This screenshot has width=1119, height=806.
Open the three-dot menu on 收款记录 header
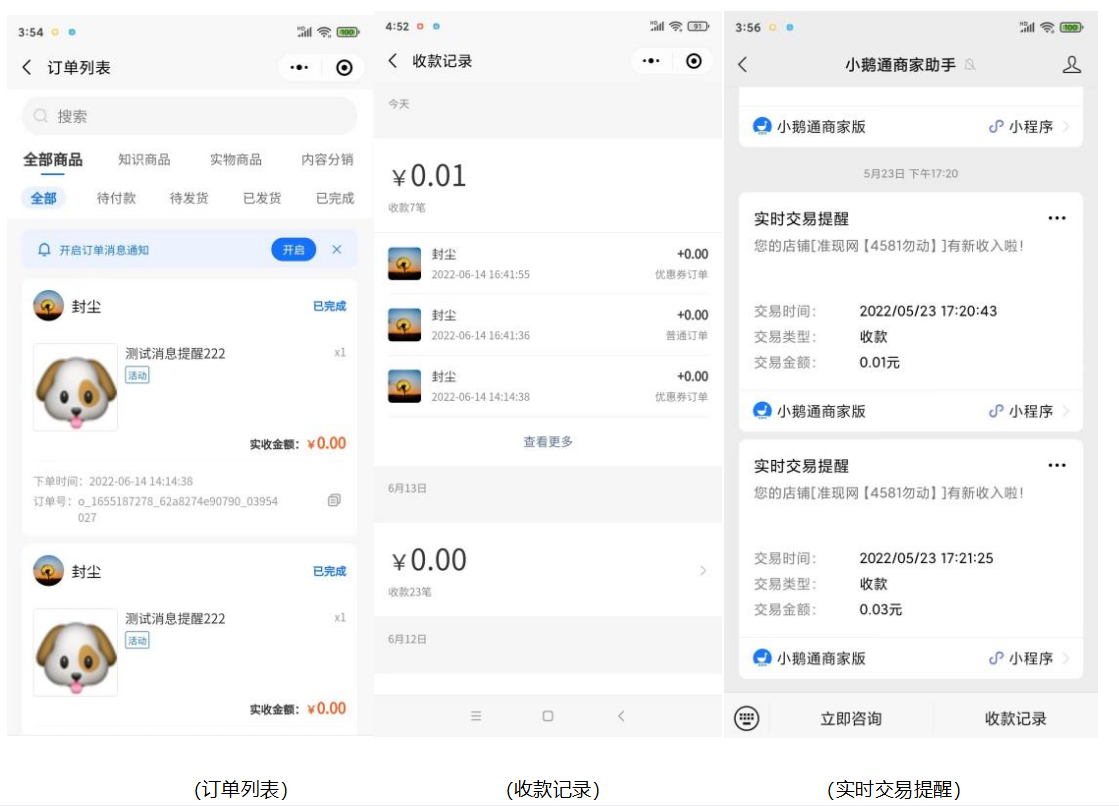651,61
